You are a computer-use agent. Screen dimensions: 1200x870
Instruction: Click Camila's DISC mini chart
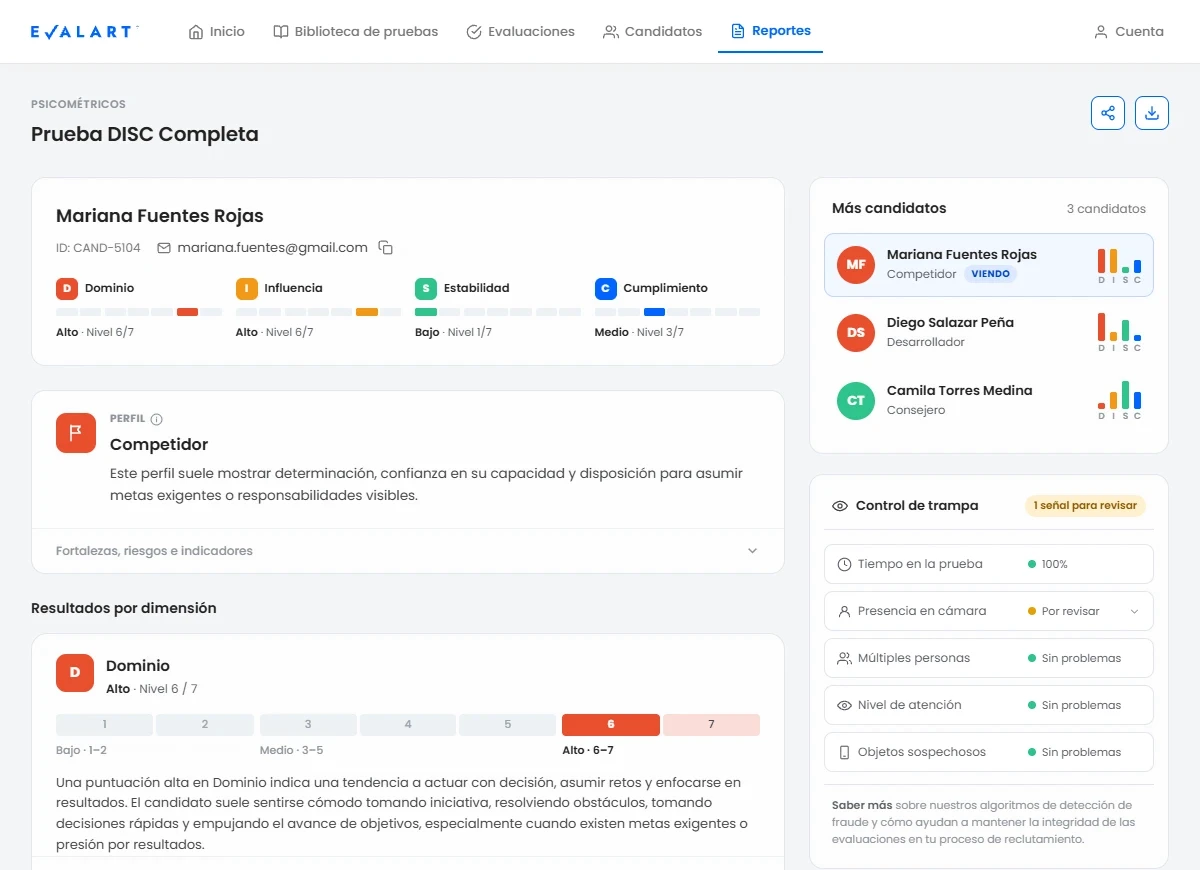(1119, 400)
